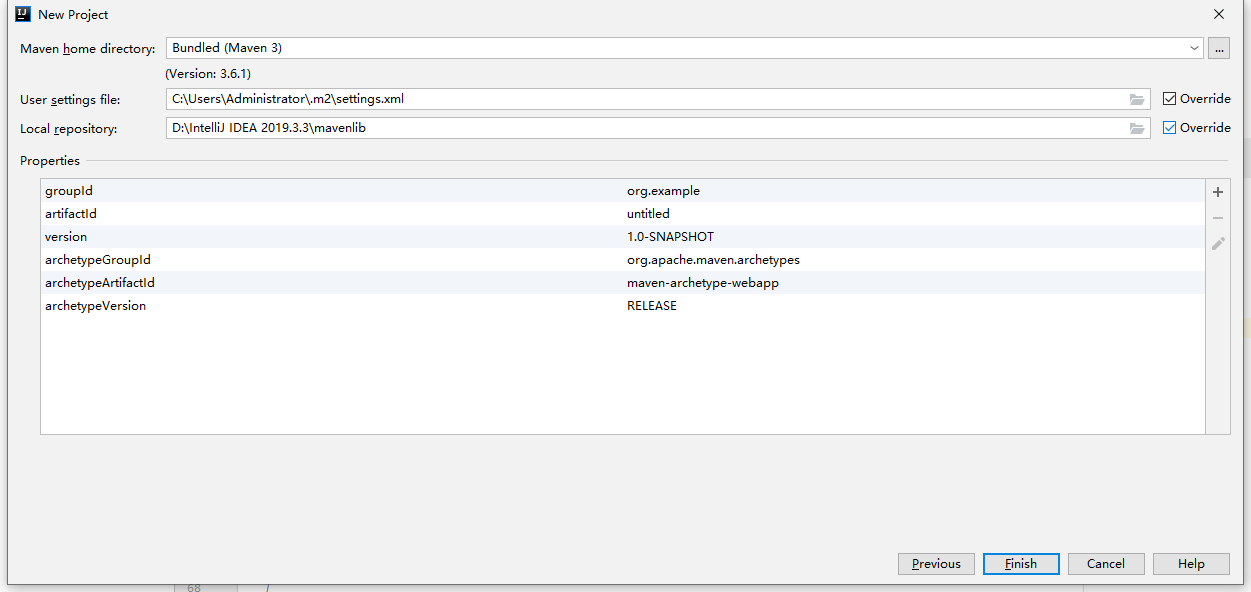Remove the selected property with minus icon
This screenshot has width=1251, height=592.
[x=1218, y=218]
